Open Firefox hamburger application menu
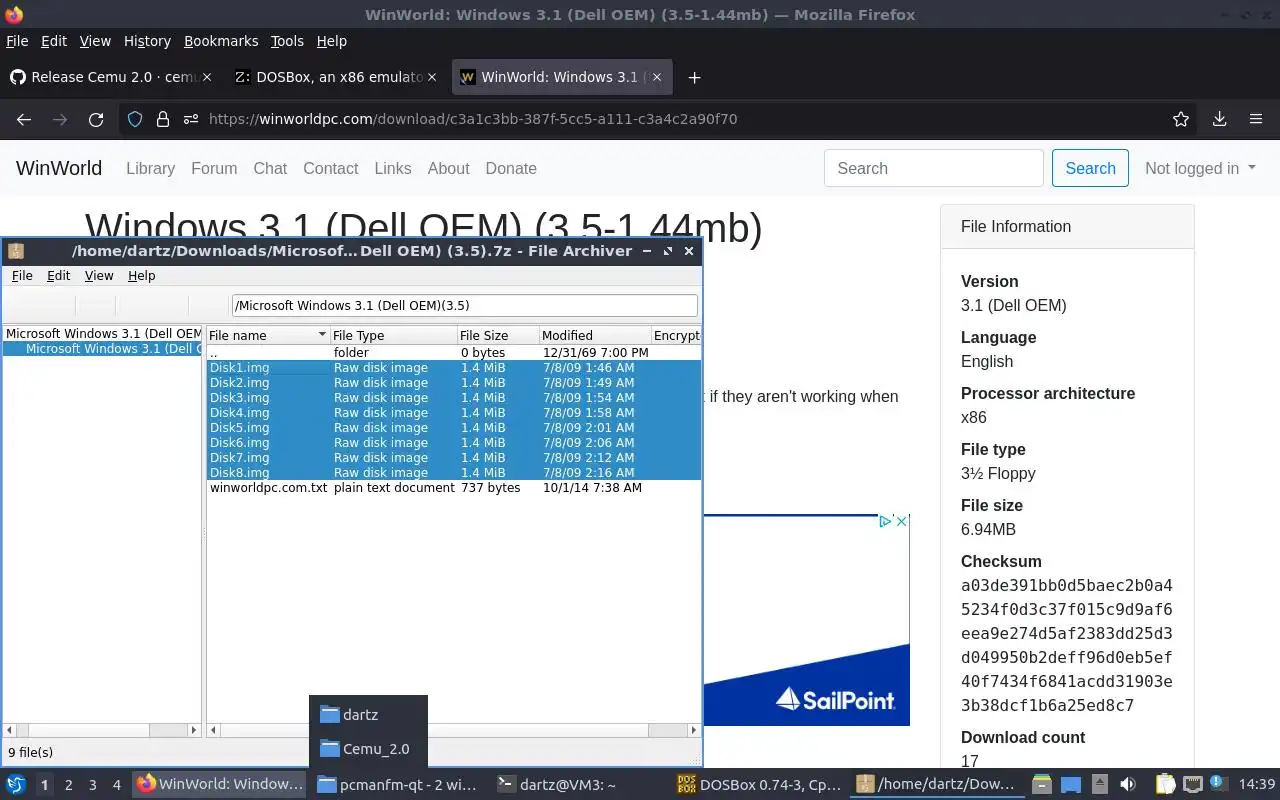Viewport: 1280px width, 800px height. [1256, 119]
